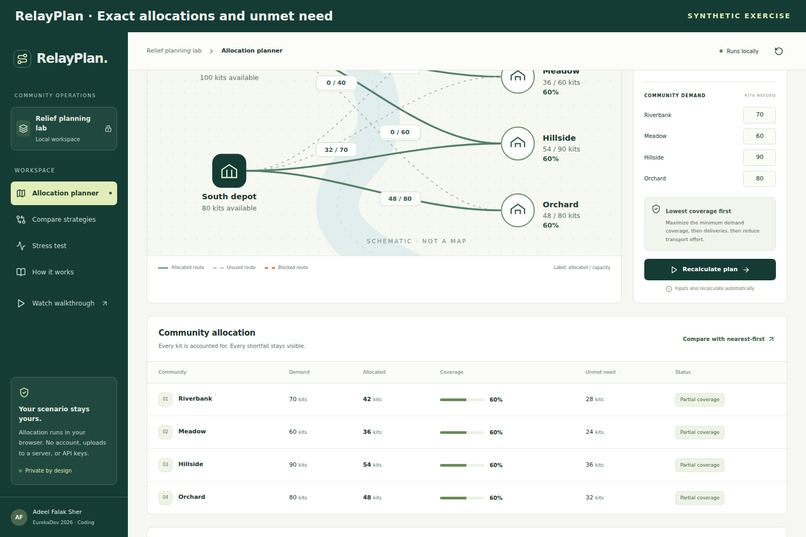Click the 0 / 60 route label

pos(400,132)
